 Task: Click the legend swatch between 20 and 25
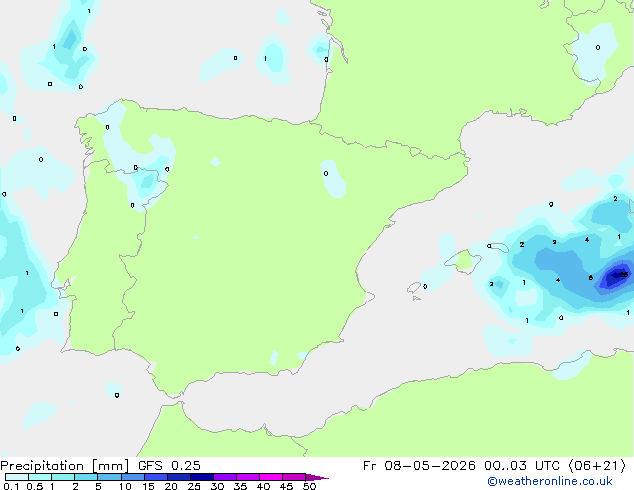pyautogui.click(x=179, y=477)
